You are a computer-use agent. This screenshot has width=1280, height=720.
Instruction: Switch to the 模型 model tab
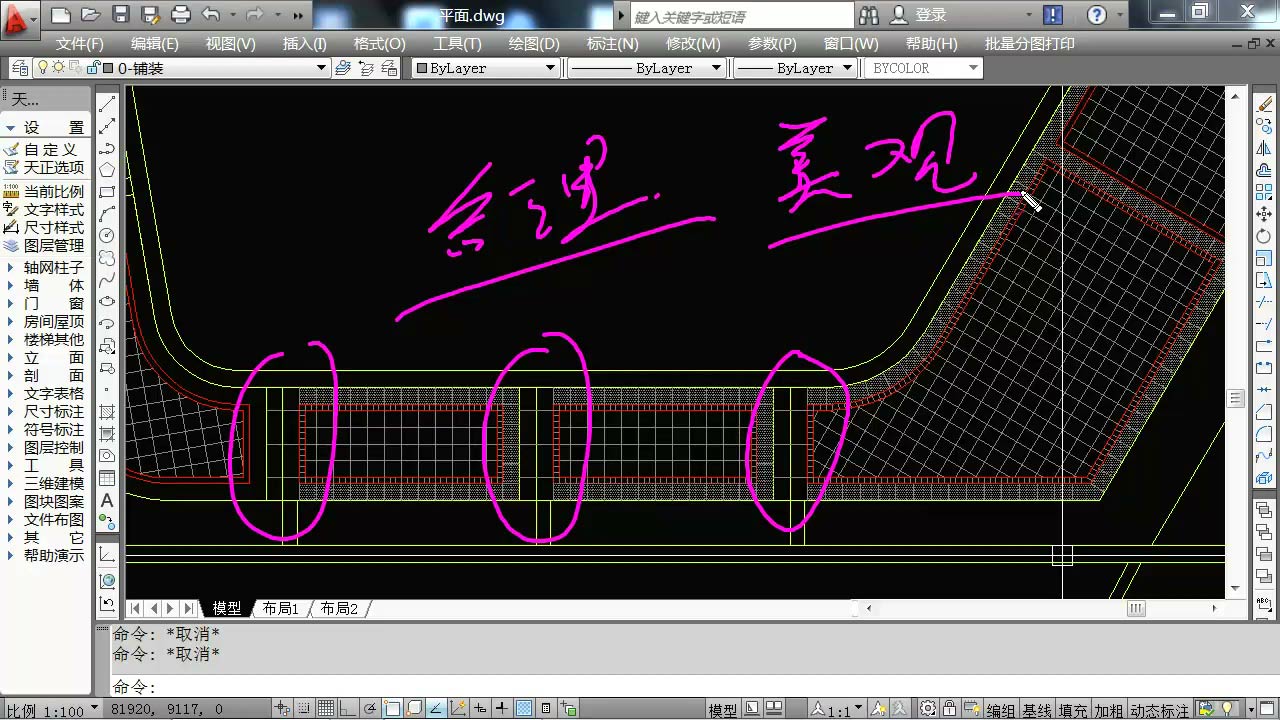[227, 608]
